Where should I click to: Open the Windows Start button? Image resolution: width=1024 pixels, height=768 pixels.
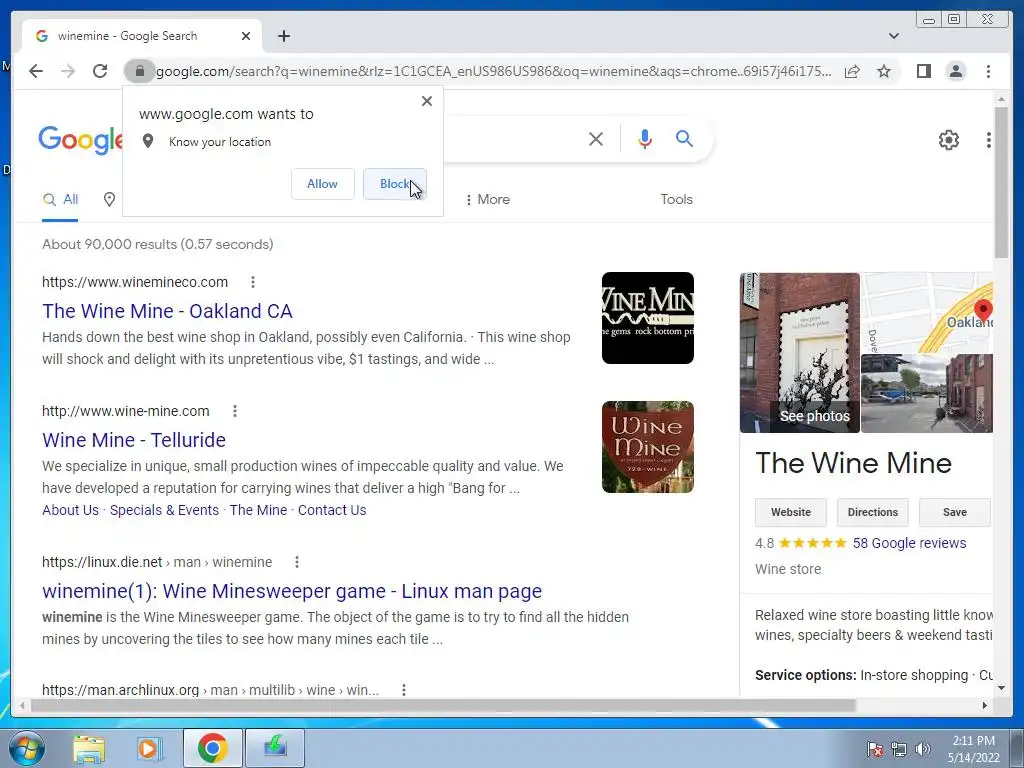[26, 748]
